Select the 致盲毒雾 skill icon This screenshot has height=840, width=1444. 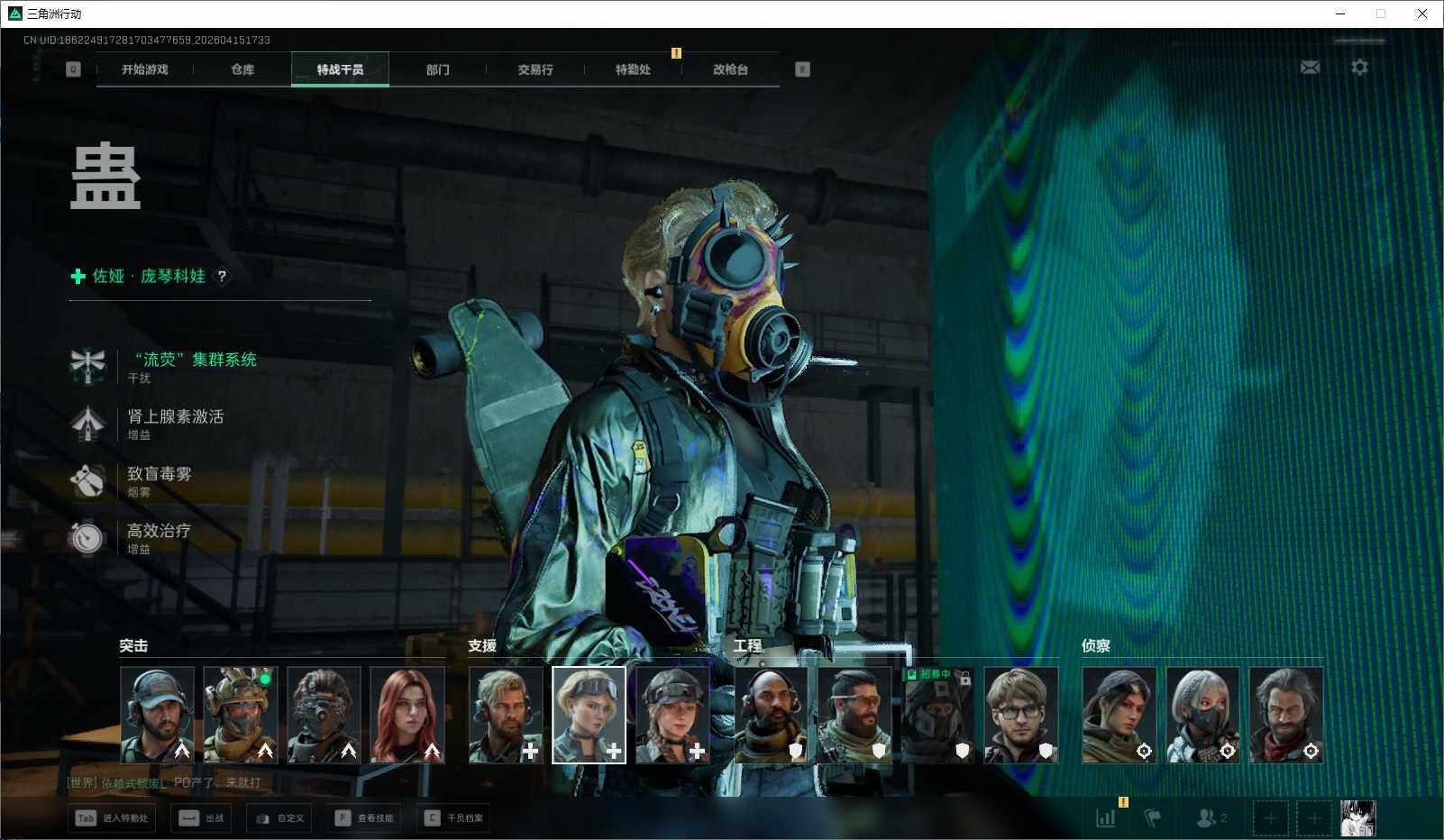[x=87, y=480]
